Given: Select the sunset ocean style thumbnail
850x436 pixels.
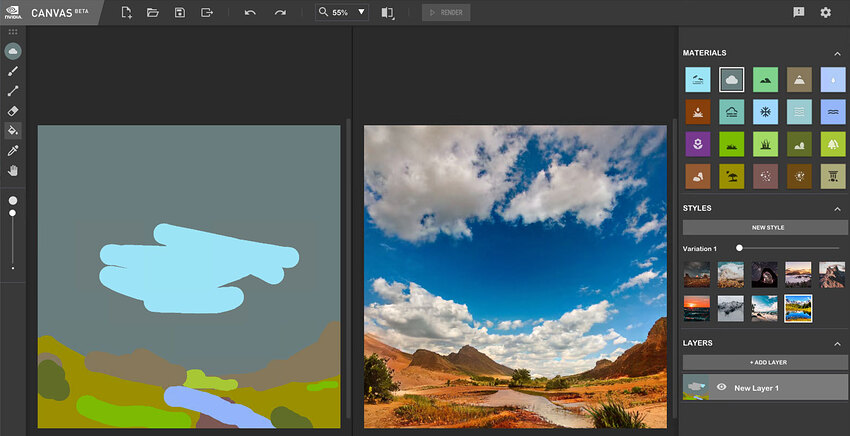Looking at the screenshot, I should pos(697,308).
